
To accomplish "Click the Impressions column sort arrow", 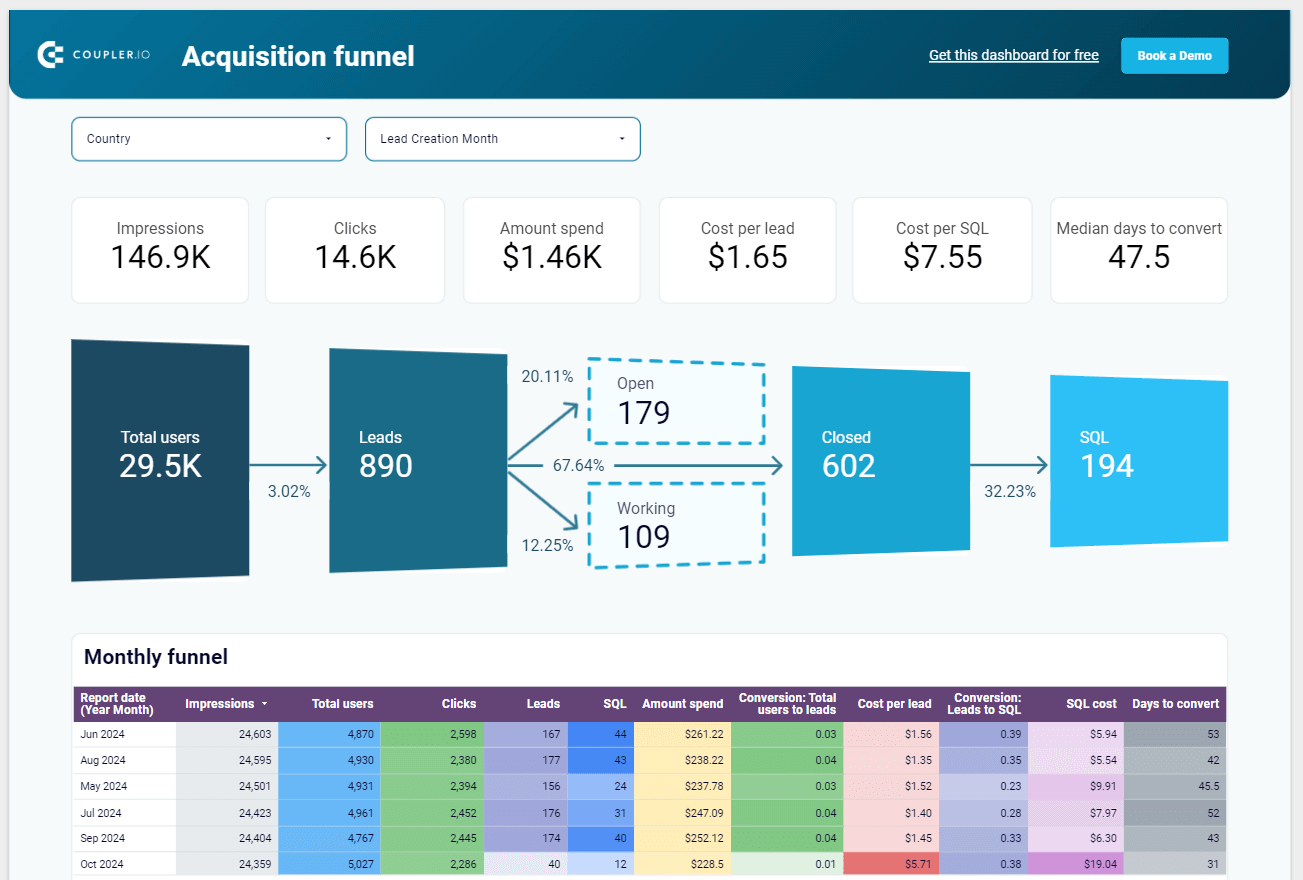I will pyautogui.click(x=264, y=704).
